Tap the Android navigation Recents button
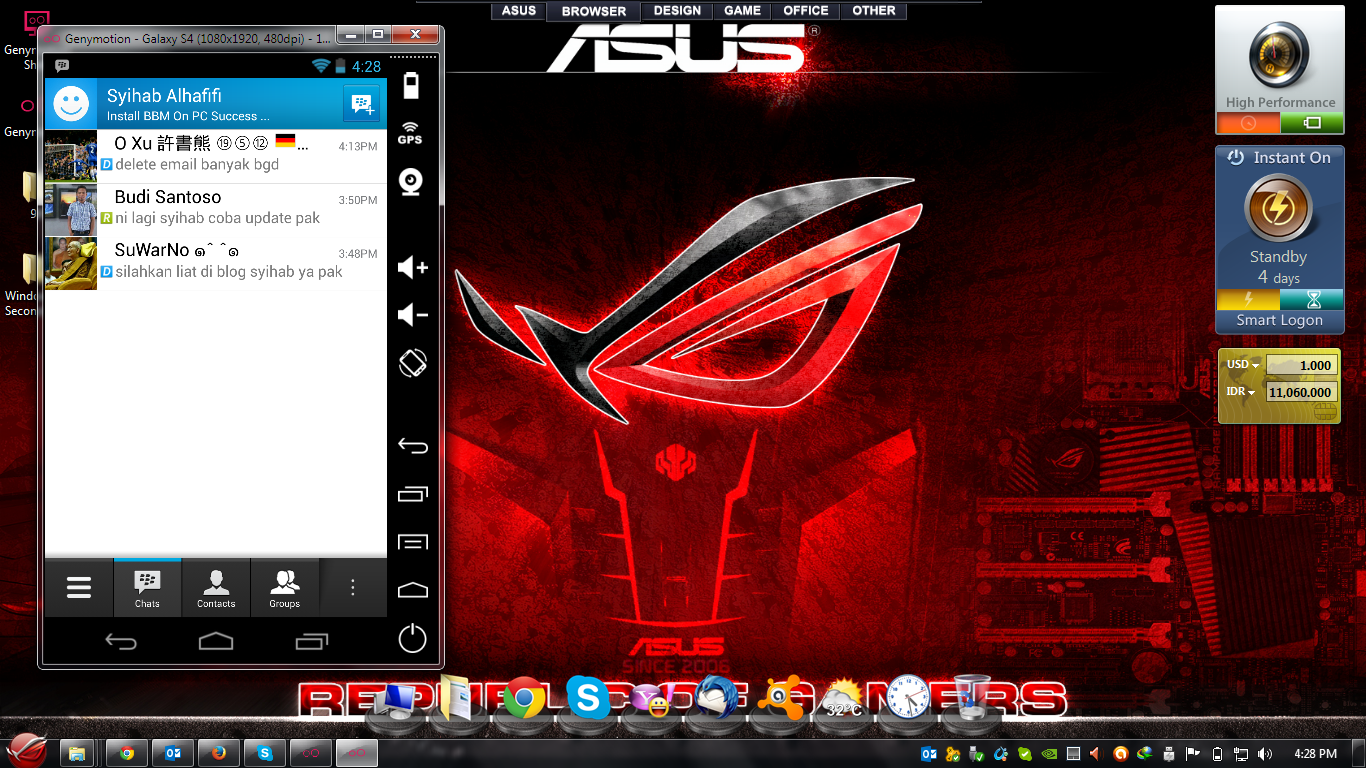This screenshot has height=768, width=1366. [312, 641]
